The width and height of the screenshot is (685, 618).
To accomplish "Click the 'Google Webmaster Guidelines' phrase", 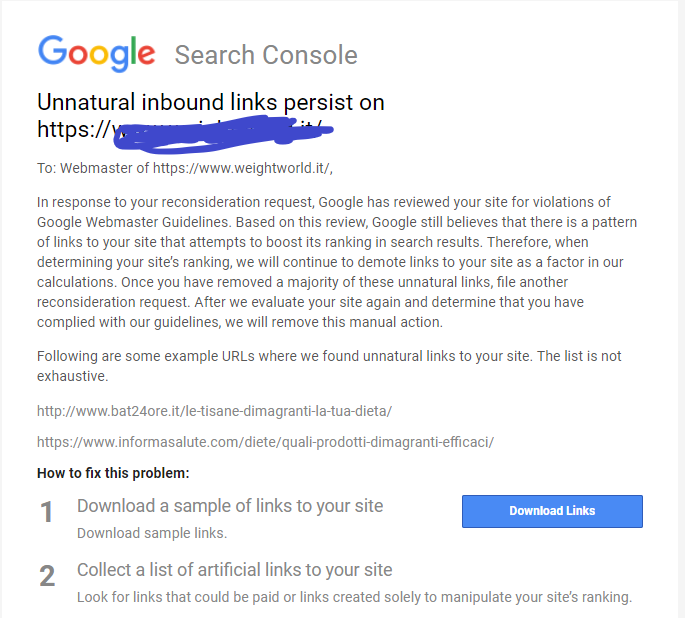I will (x=127, y=220).
